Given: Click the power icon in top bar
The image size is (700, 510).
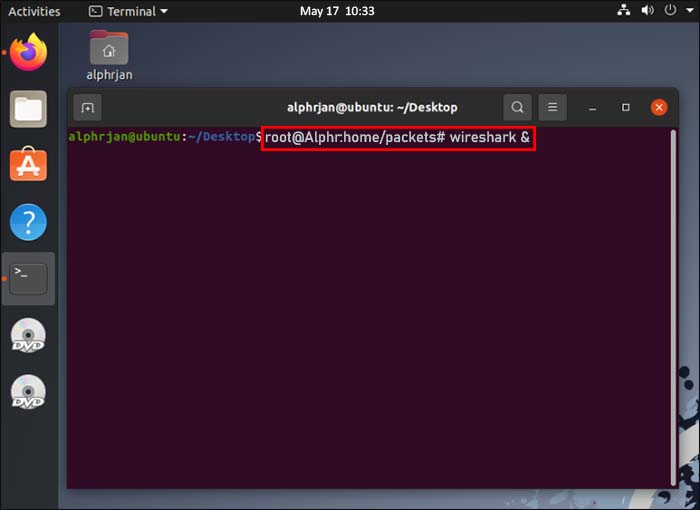Looking at the screenshot, I should 670,10.
